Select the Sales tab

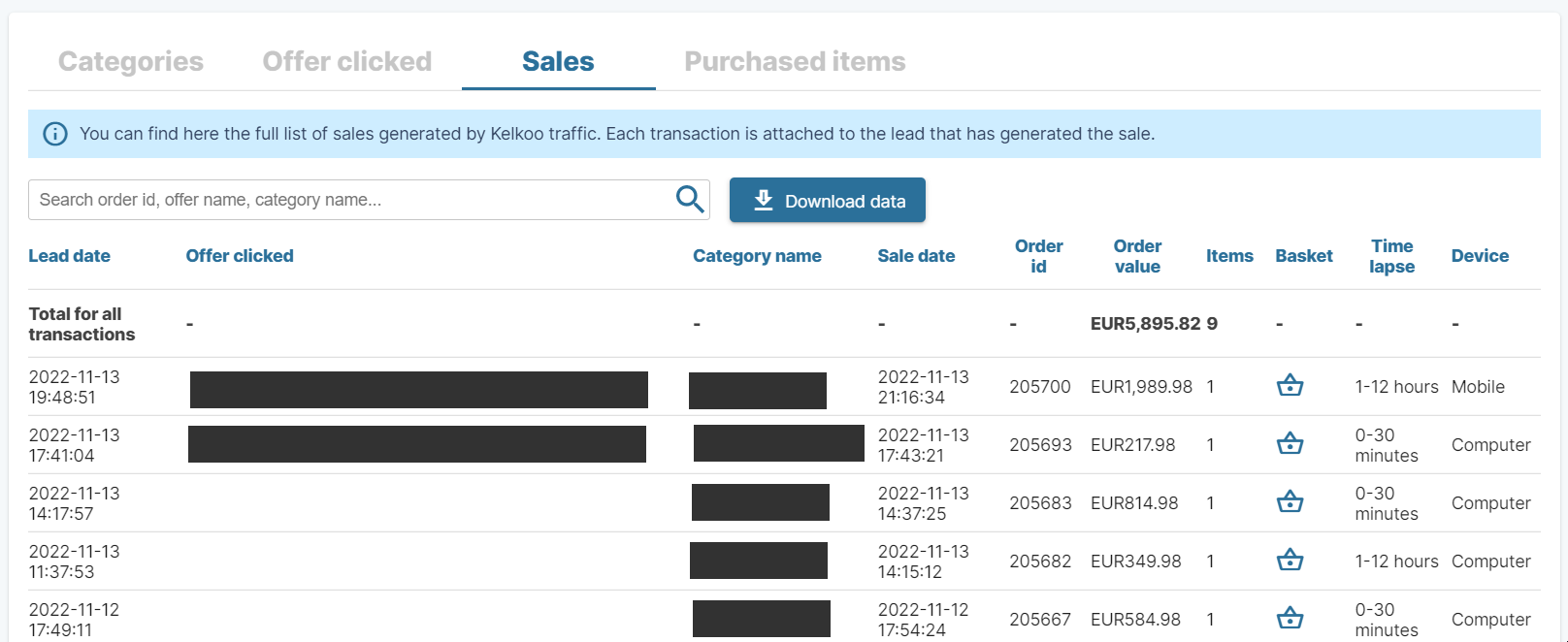tap(558, 61)
